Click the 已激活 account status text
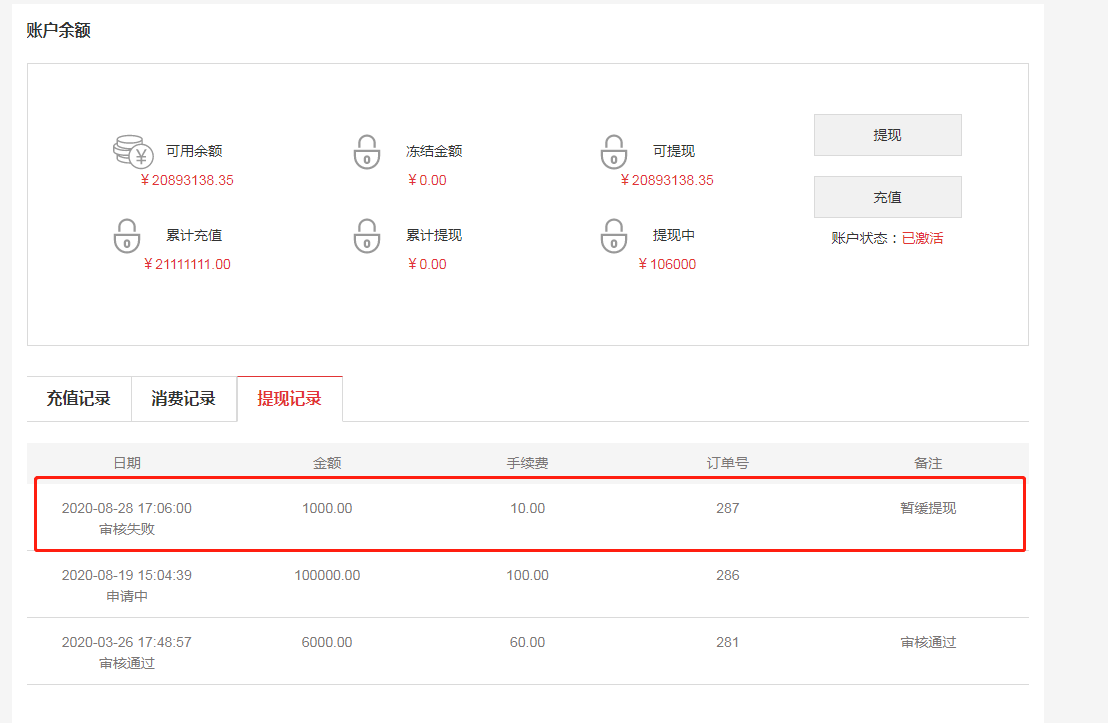 (922, 238)
